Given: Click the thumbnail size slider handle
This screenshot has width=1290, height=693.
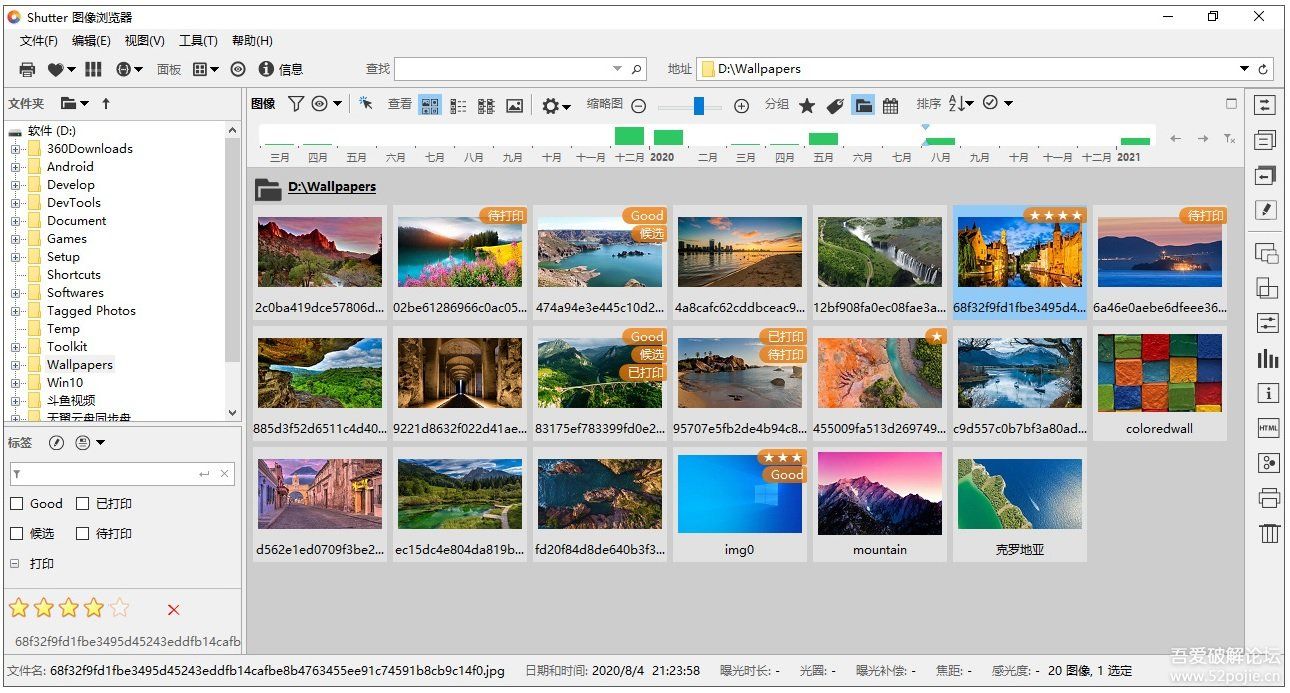Looking at the screenshot, I should 699,105.
